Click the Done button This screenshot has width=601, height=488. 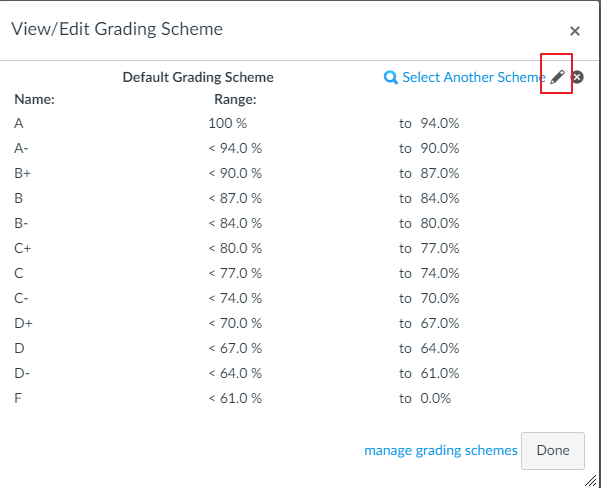point(553,450)
